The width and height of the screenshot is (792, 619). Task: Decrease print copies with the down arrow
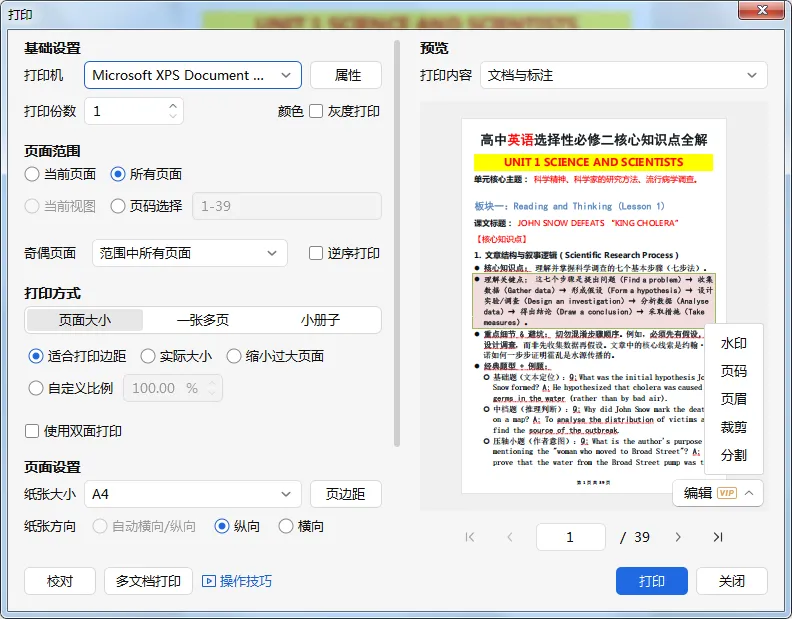(x=173, y=116)
